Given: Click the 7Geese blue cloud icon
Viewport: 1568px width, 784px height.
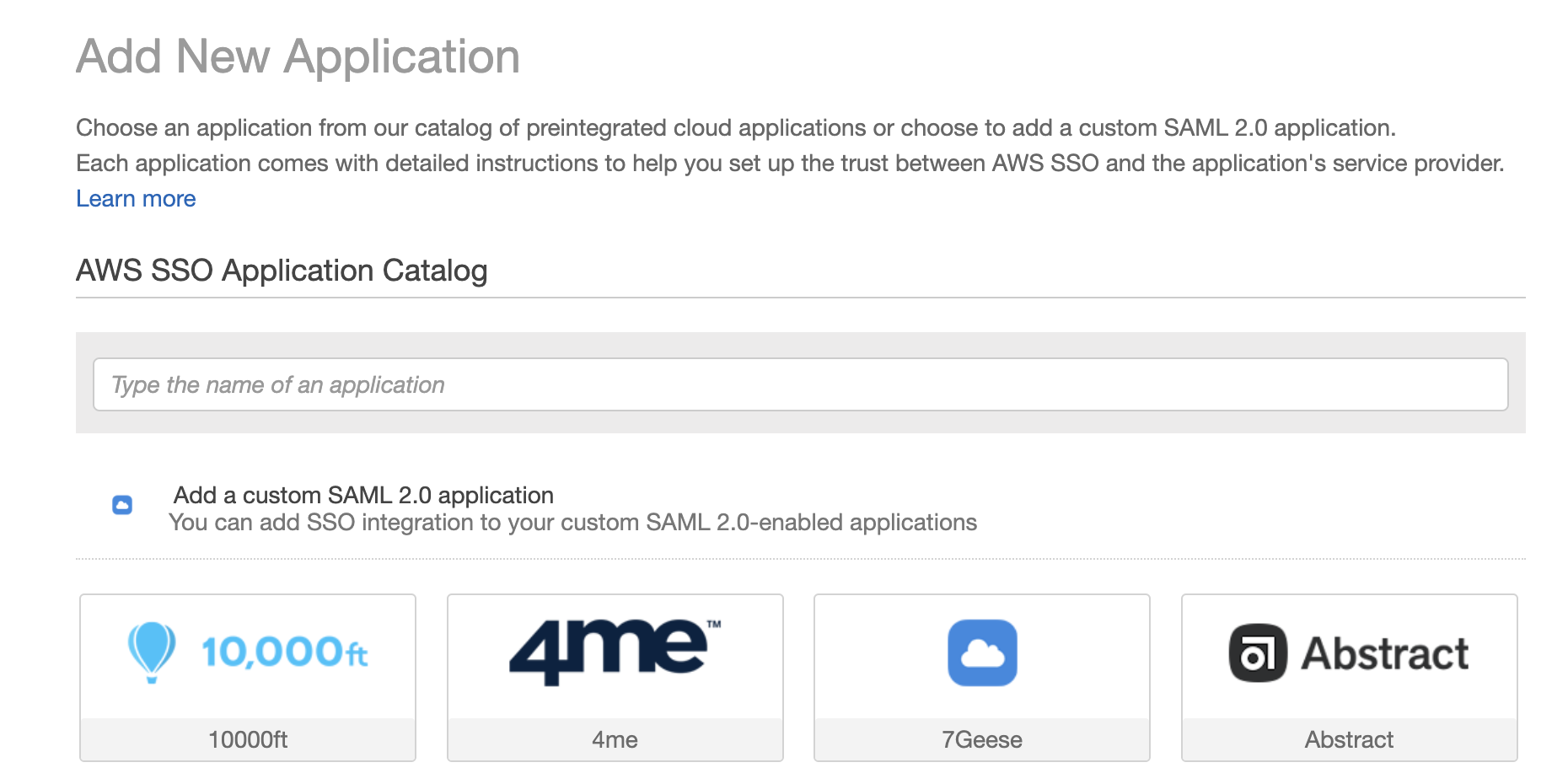Looking at the screenshot, I should pos(982,652).
